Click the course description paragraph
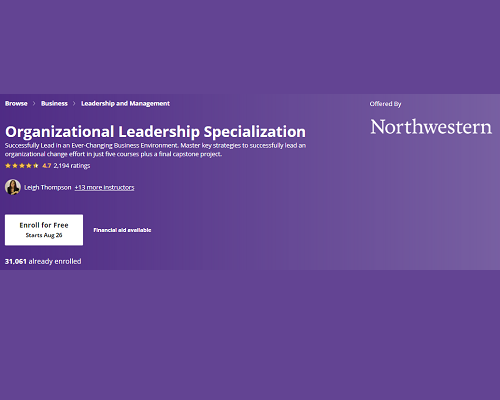Viewport: 500px width, 400px height. 155,150
